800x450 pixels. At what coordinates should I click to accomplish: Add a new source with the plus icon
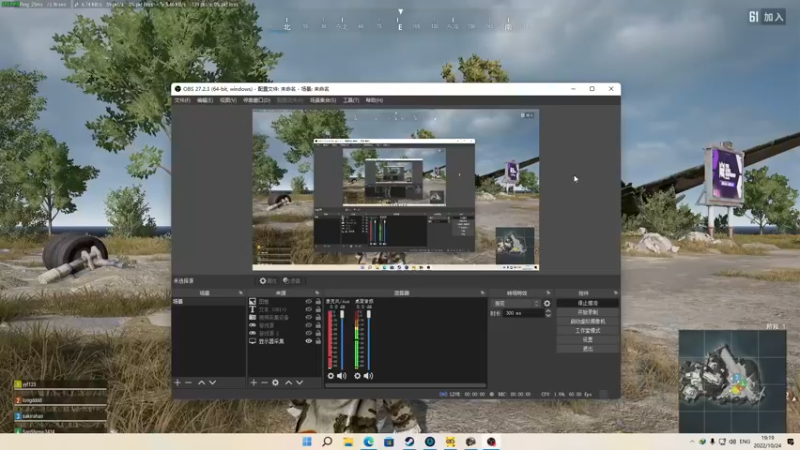coord(254,382)
